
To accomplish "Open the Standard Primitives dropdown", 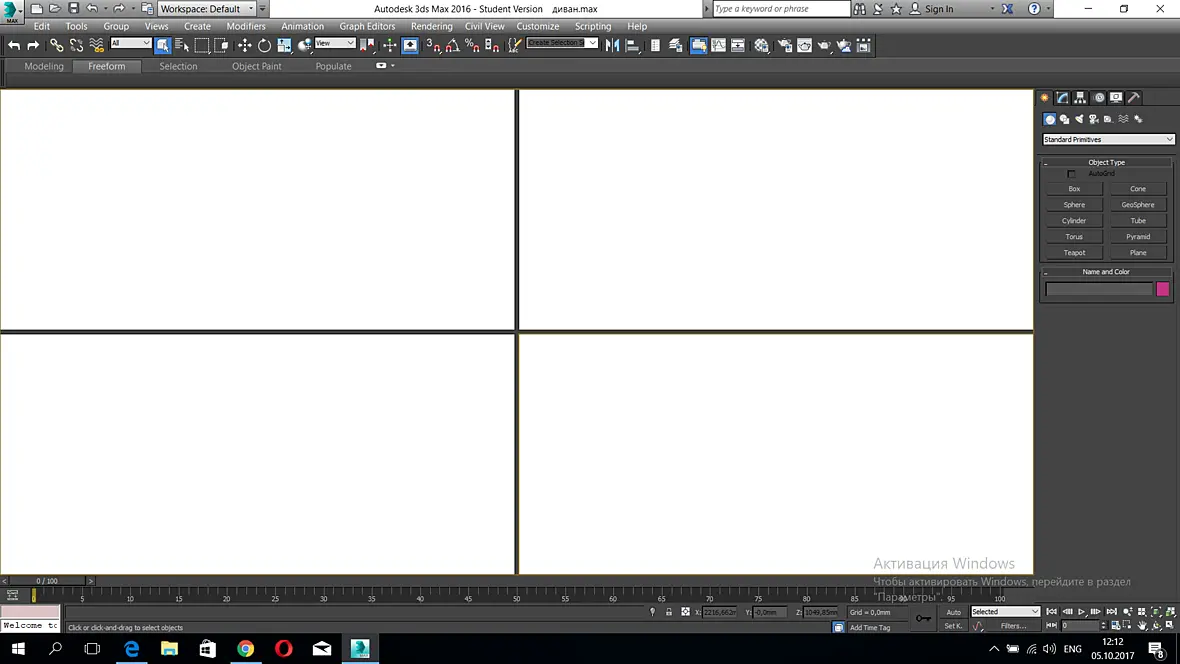I will tap(1108, 139).
